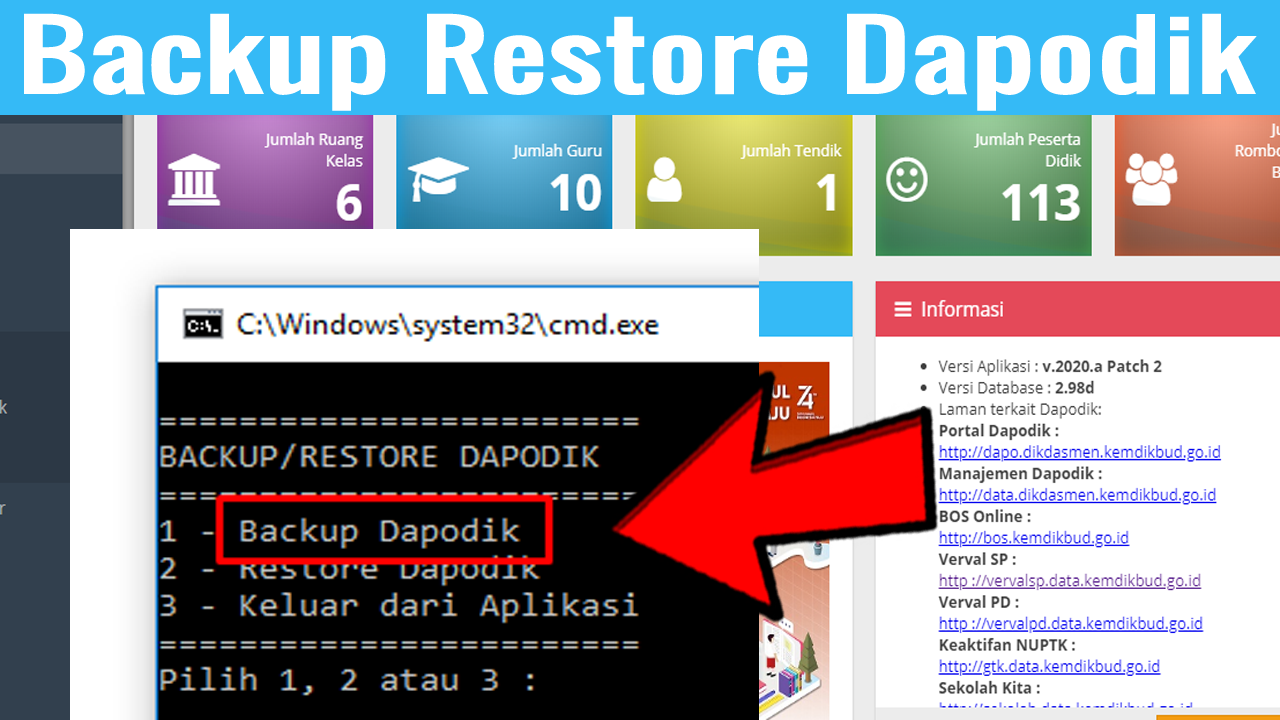Click the cmd.exe title bar path text

coord(447,325)
